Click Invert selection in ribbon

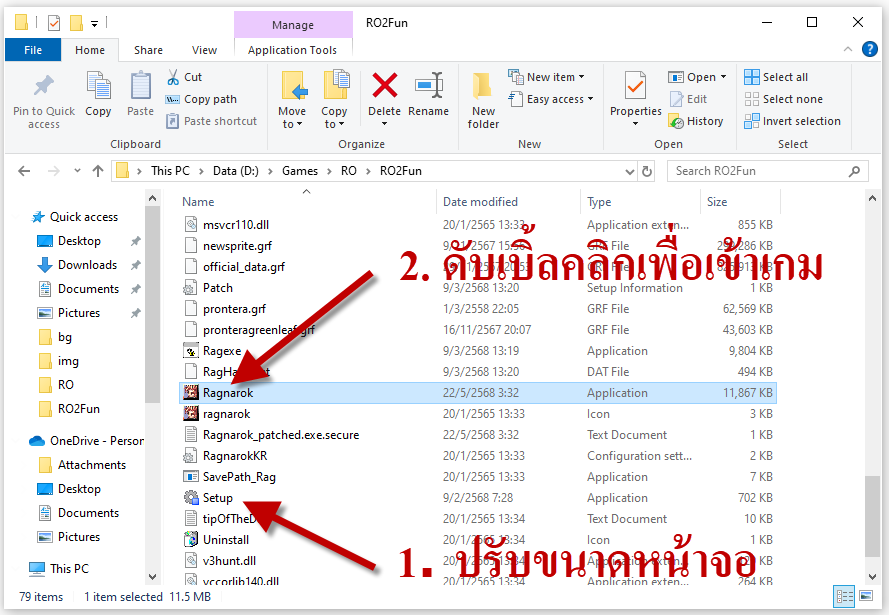point(793,121)
